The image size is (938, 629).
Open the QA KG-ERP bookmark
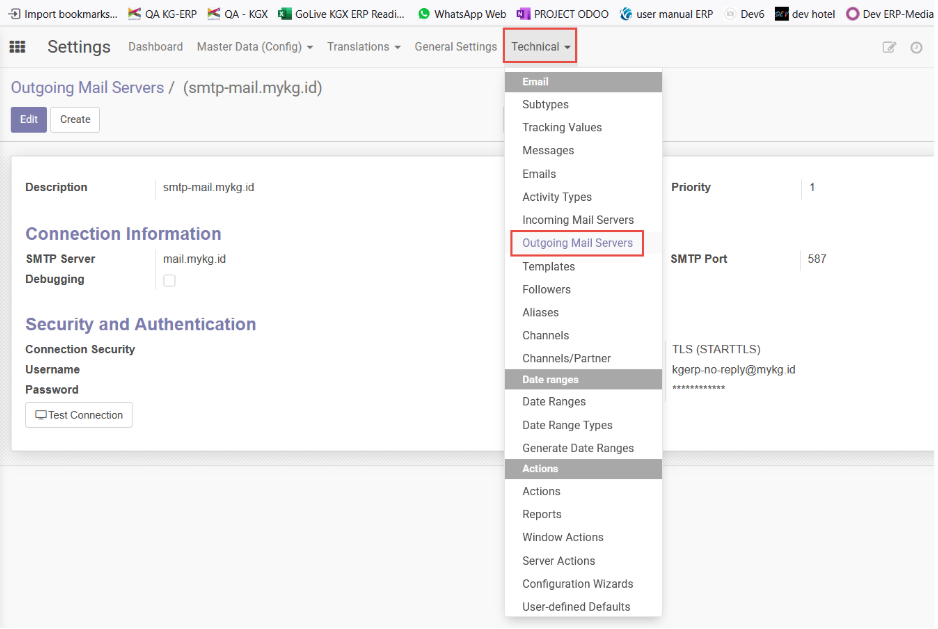163,14
